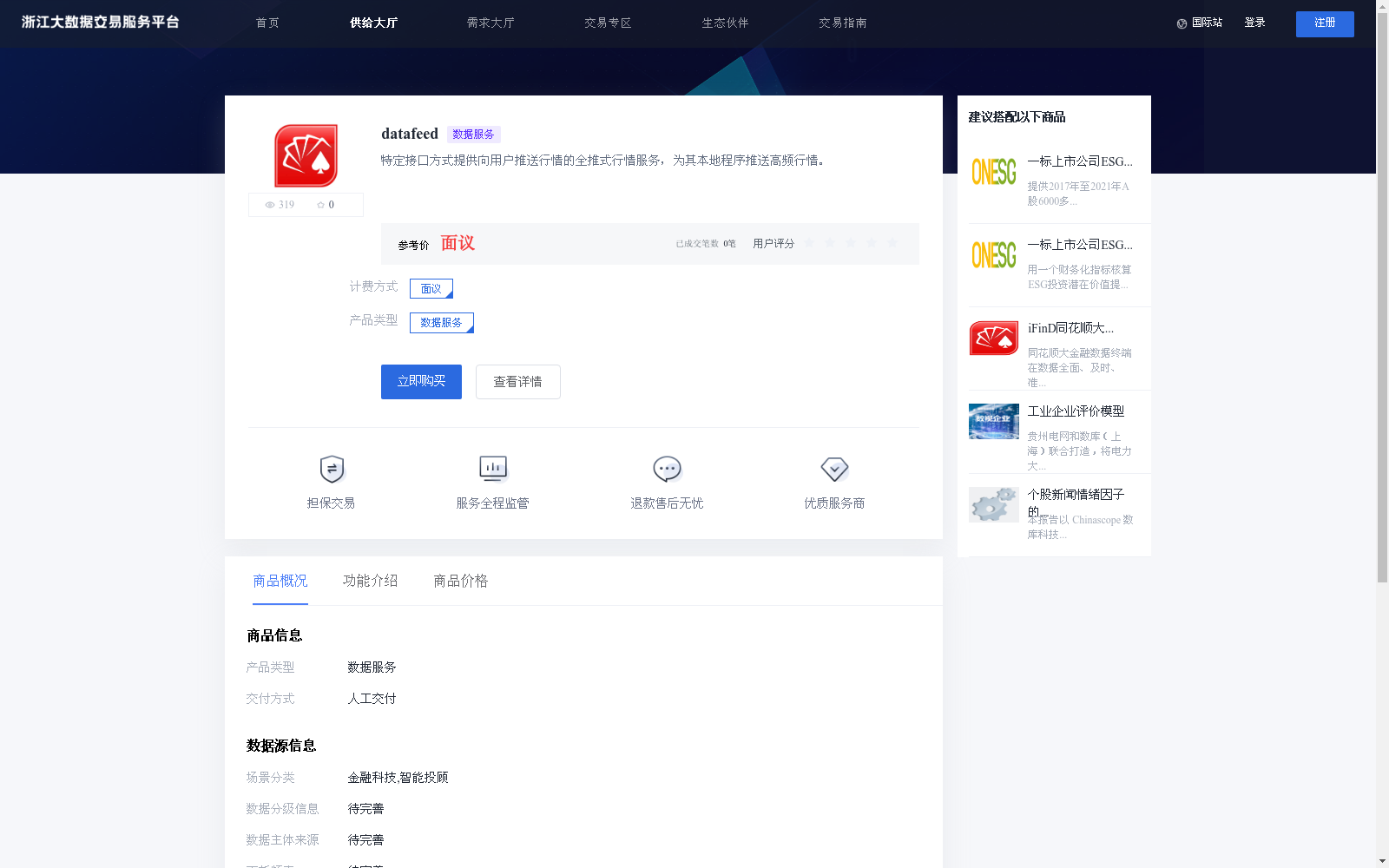Rate with the second user rating star
The height and width of the screenshot is (868, 1389).
point(830,243)
